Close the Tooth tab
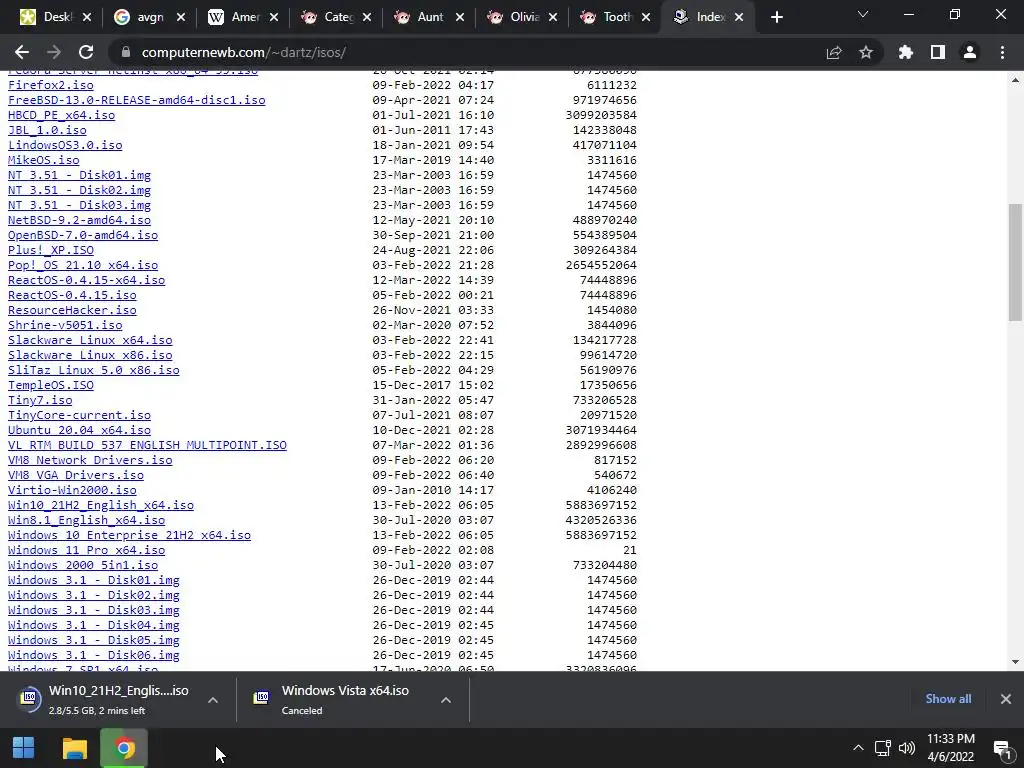The width and height of the screenshot is (1024, 768). pos(646,17)
